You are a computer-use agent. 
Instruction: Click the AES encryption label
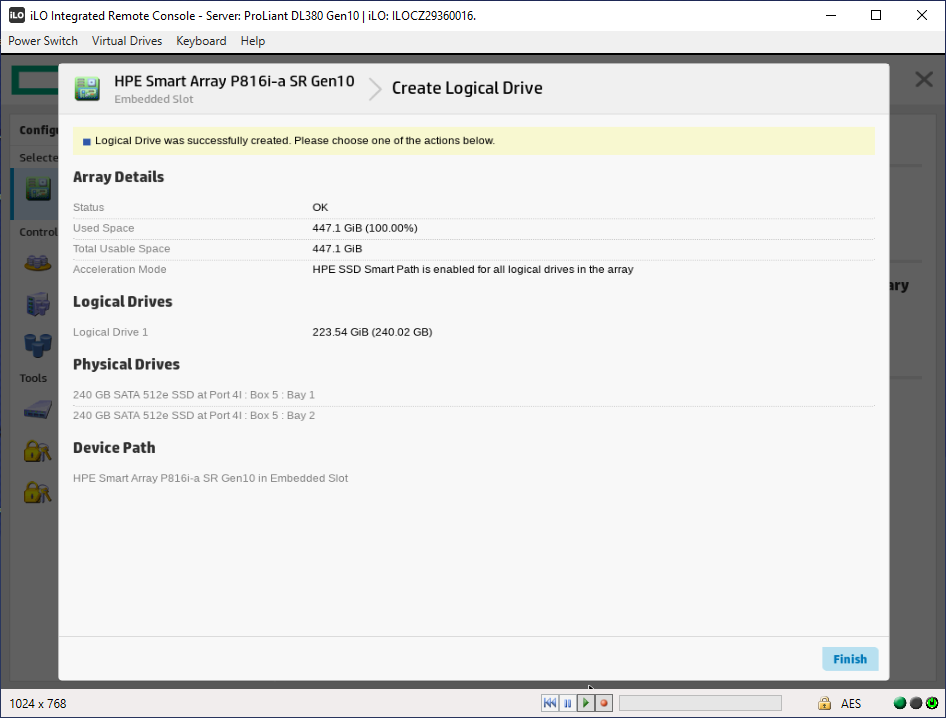851,704
